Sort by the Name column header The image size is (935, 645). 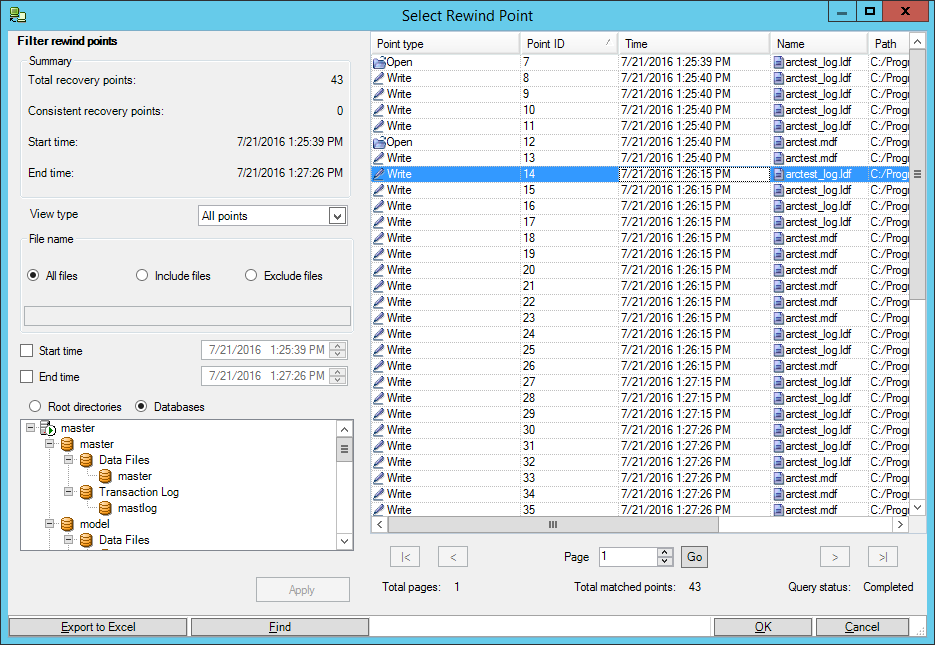click(819, 44)
